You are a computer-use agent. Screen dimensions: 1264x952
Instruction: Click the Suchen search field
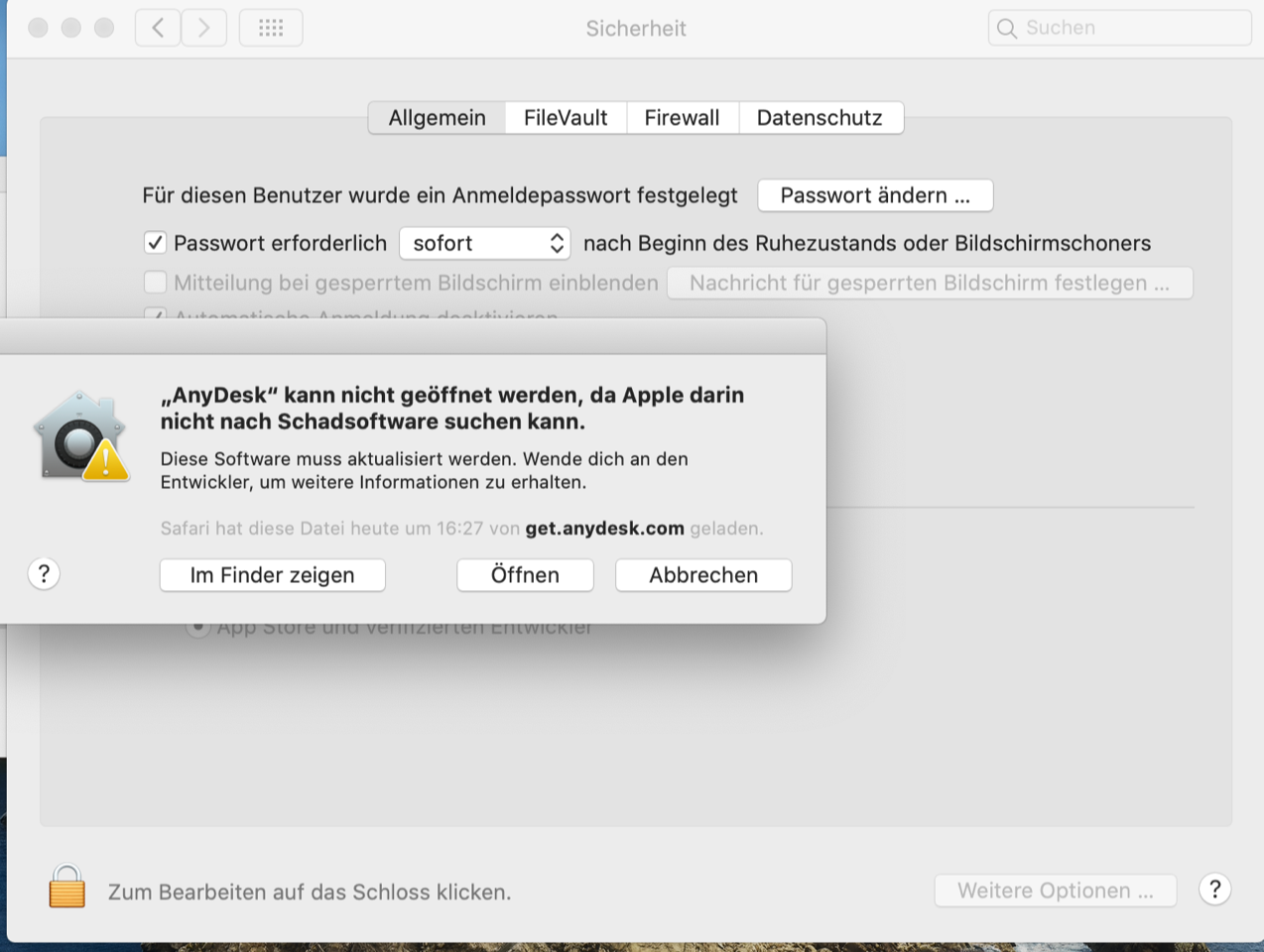click(x=1120, y=28)
